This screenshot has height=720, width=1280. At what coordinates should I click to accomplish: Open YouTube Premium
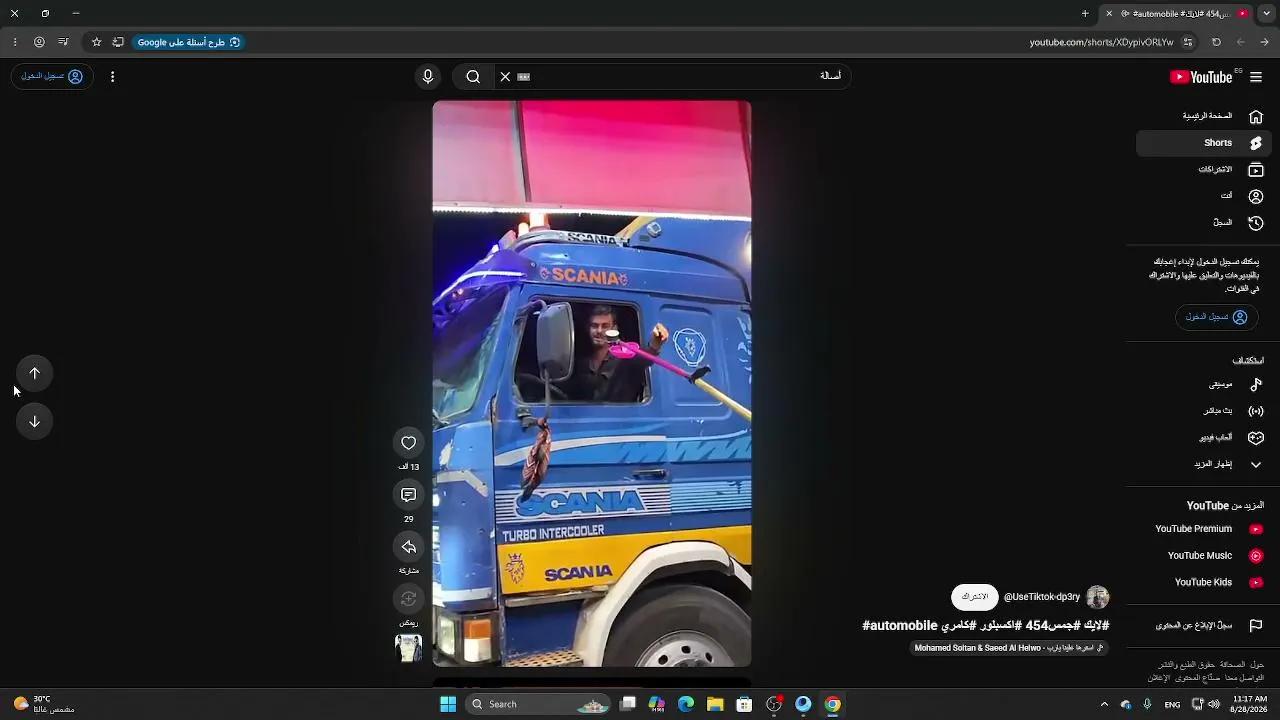pos(1204,529)
